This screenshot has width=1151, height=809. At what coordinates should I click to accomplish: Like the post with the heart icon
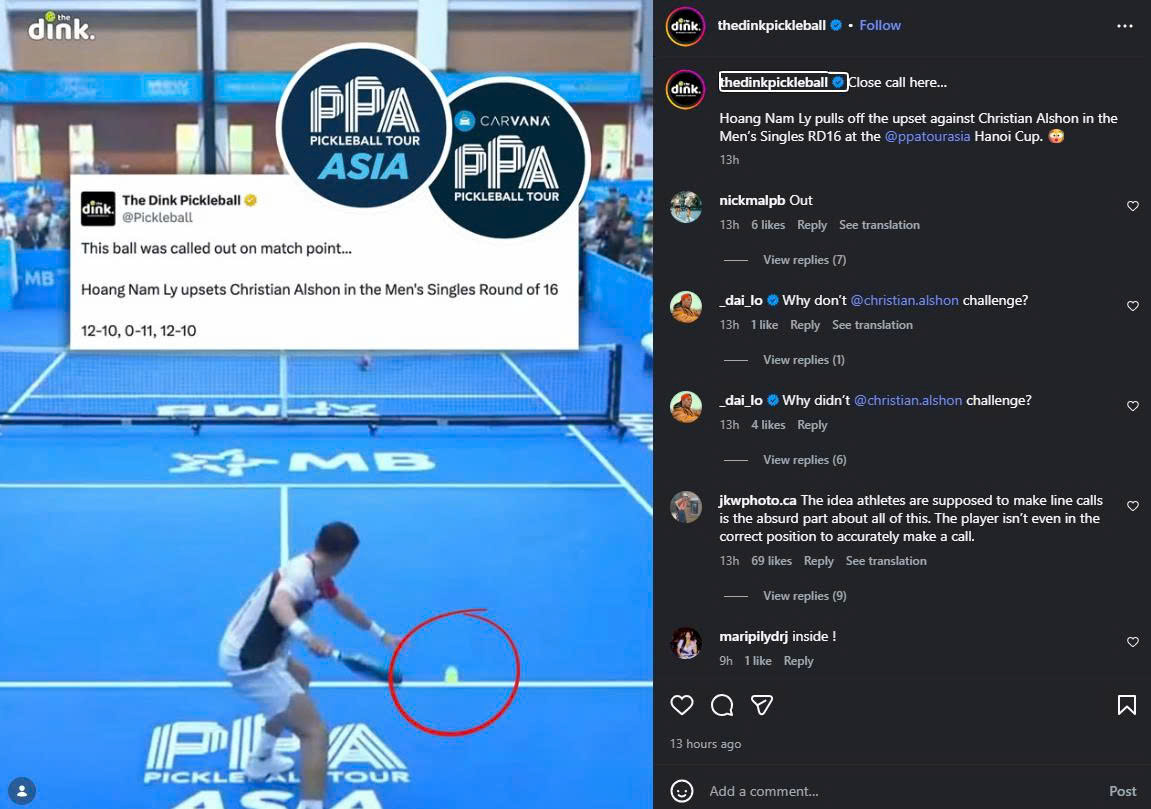click(681, 705)
